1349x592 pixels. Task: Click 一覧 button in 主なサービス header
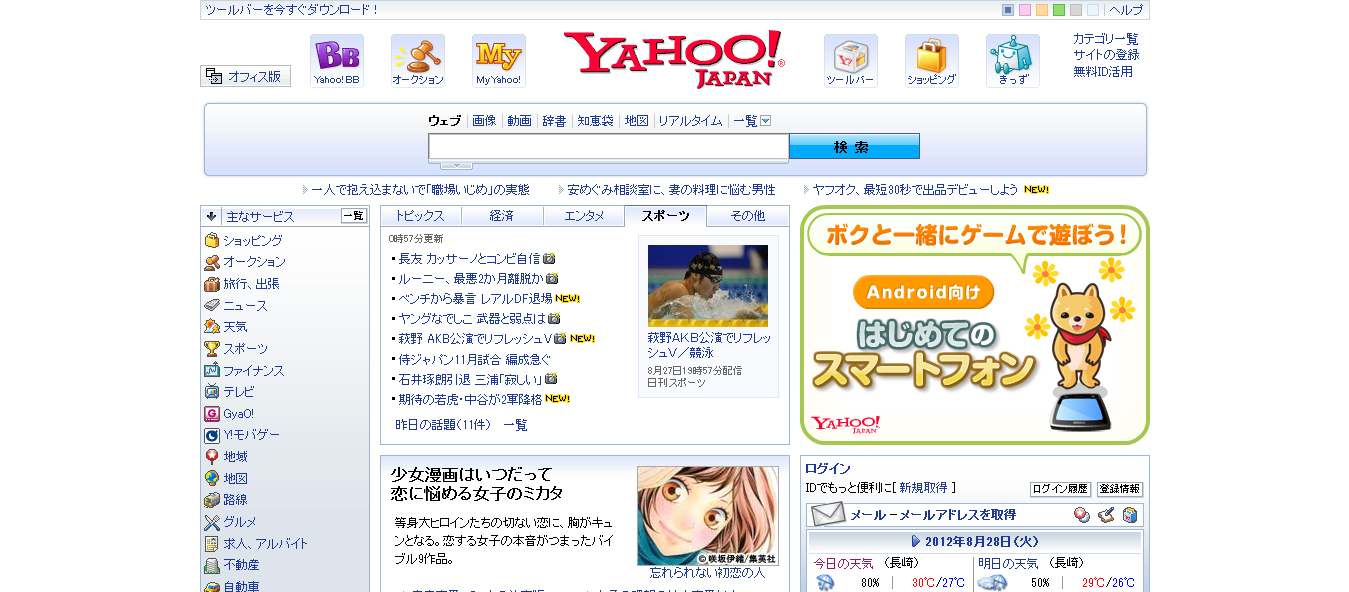pos(354,215)
